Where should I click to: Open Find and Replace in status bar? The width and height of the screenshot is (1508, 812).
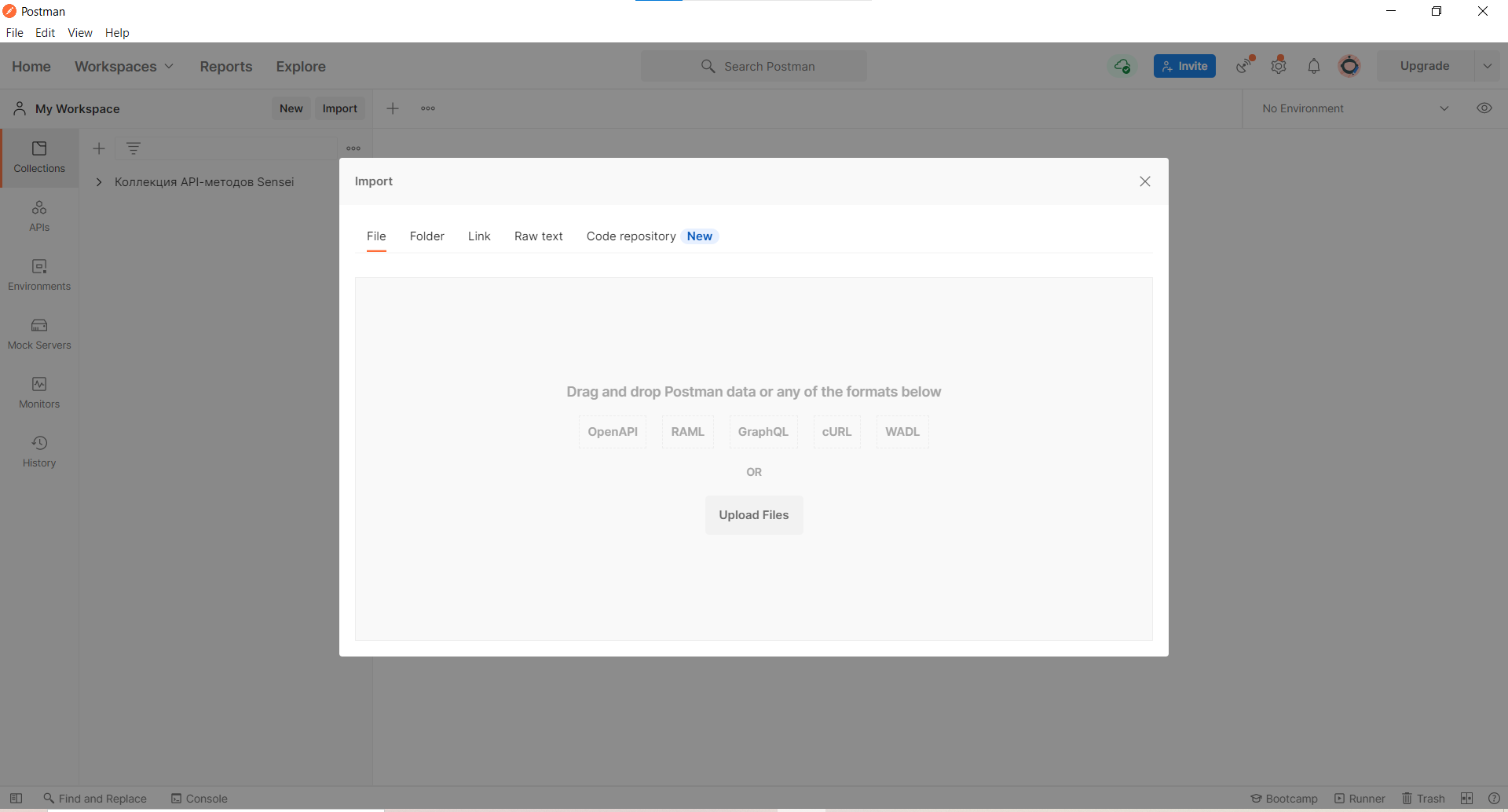click(95, 799)
